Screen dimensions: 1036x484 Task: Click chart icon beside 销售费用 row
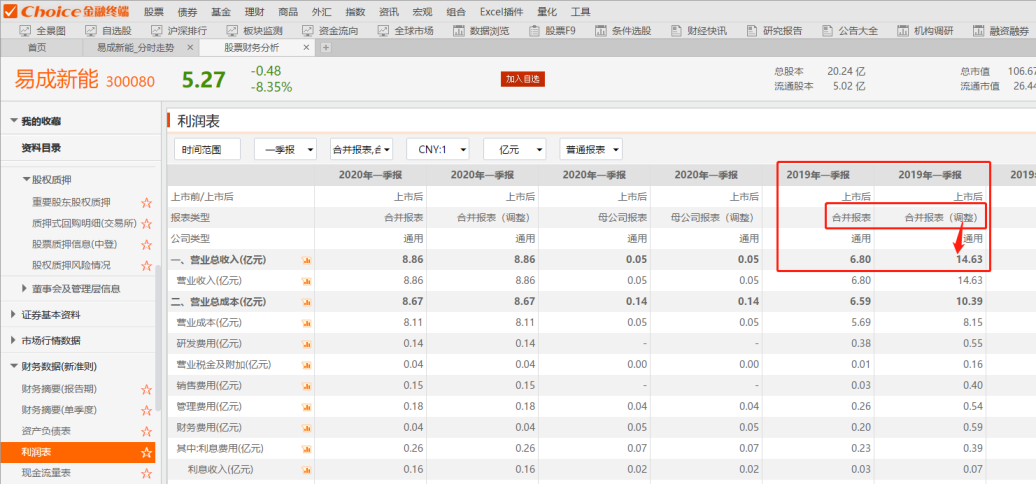pyautogui.click(x=306, y=386)
